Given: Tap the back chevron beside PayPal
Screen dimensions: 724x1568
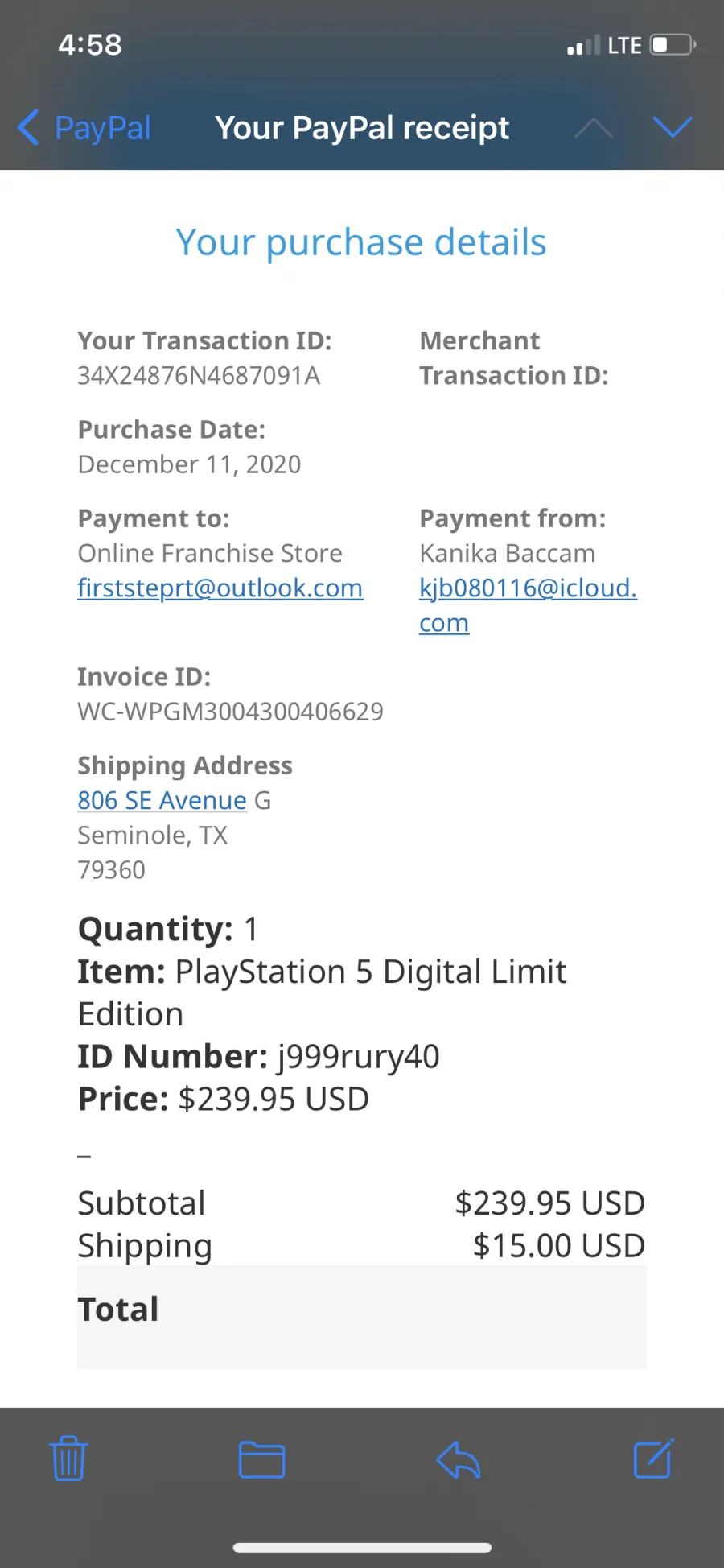Looking at the screenshot, I should coord(28,127).
